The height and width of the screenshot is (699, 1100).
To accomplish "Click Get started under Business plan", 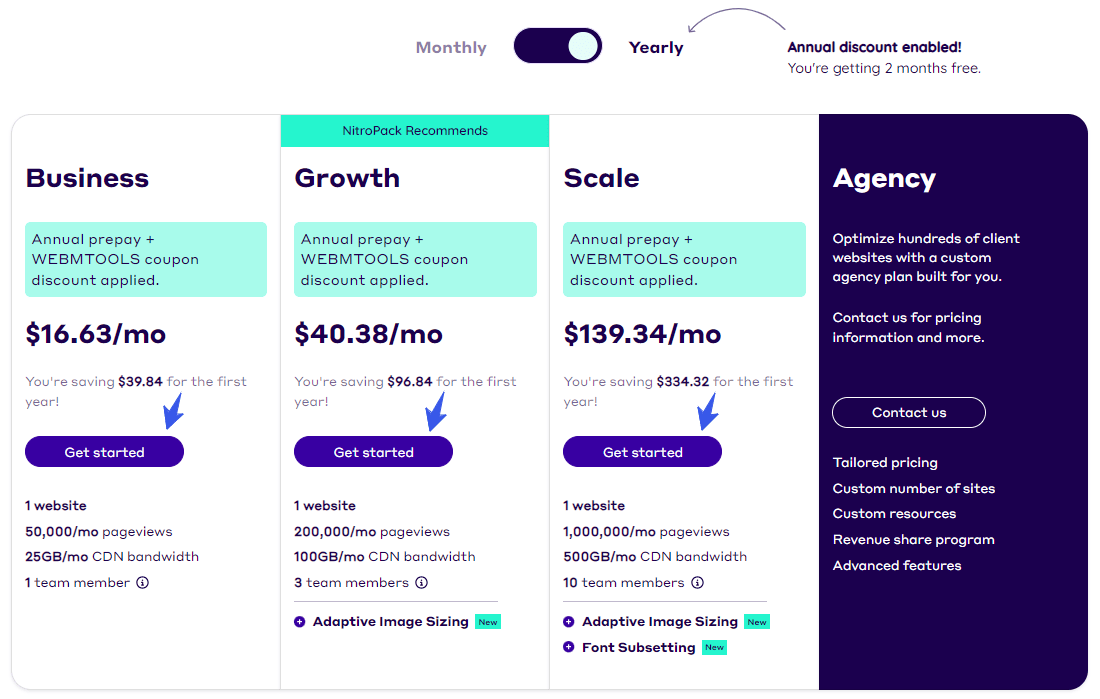I will (x=104, y=452).
